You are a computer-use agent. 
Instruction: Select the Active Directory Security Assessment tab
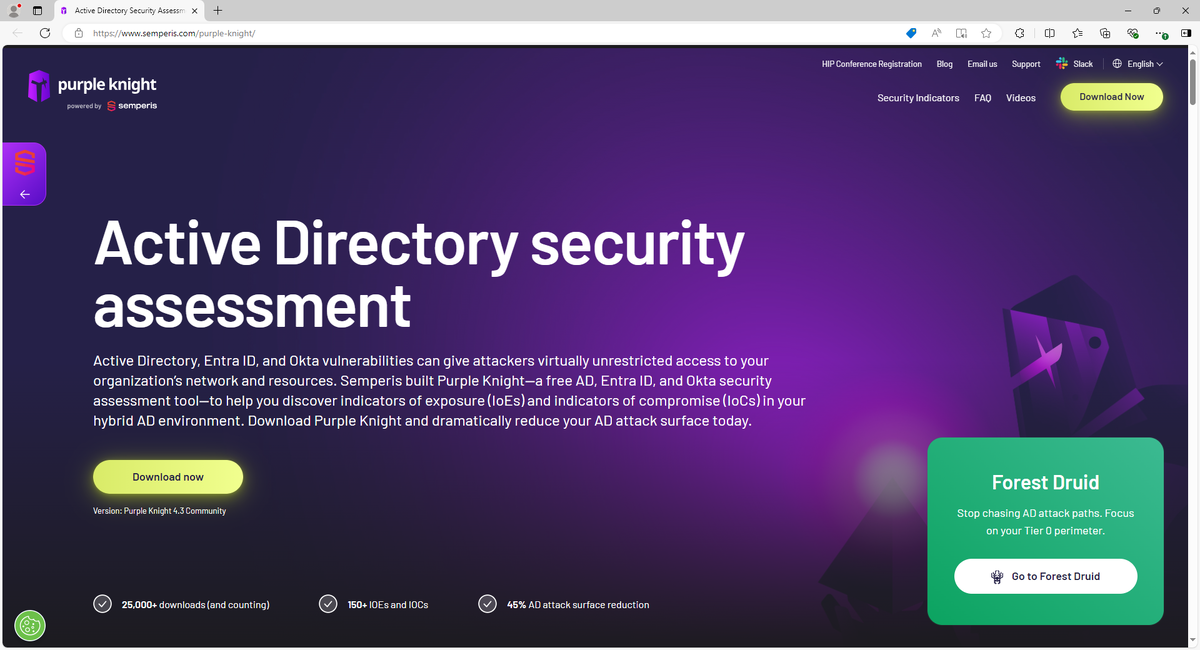point(128,10)
